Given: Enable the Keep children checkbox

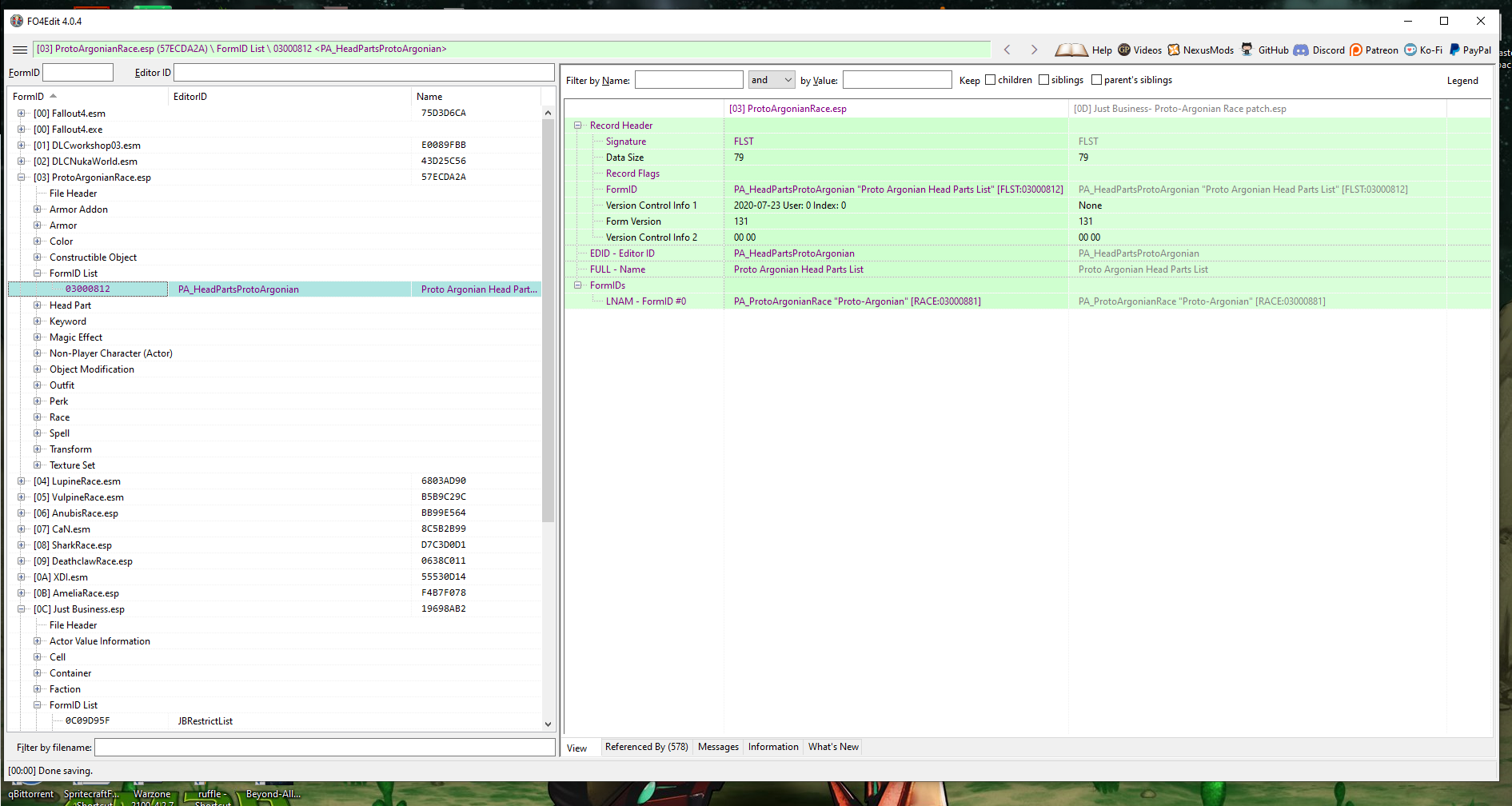Looking at the screenshot, I should (991, 80).
